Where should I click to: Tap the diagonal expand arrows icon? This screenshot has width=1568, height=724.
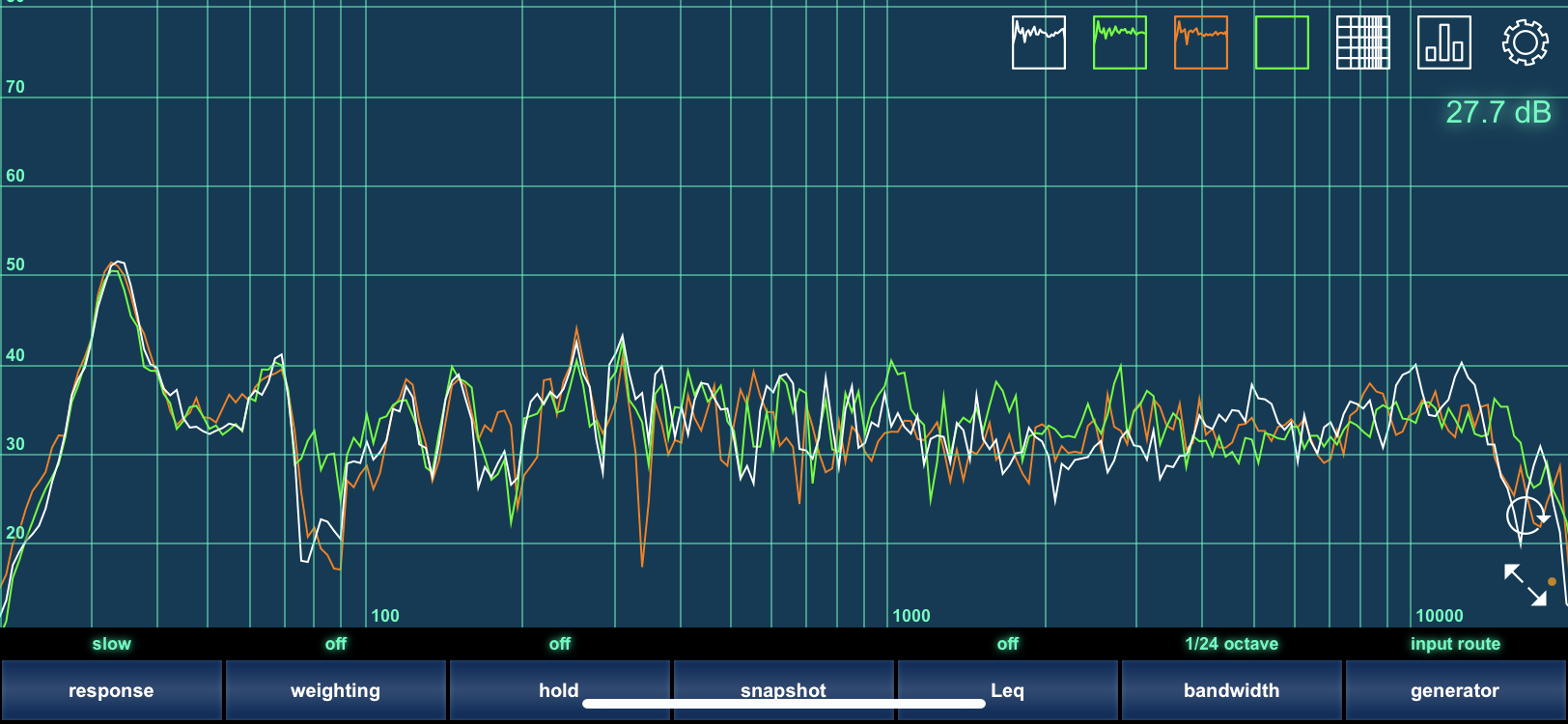(1526, 585)
